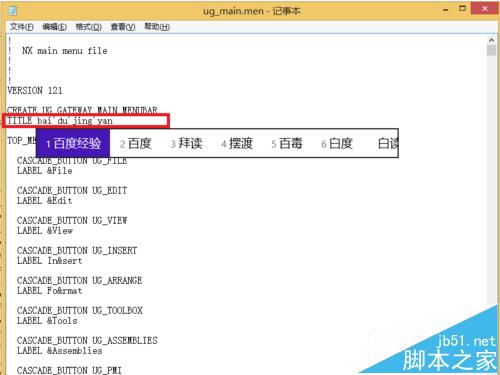The image size is (500, 375).
Task: Click the CASCADE_BUTTON UG_TOOLBOX line
Action: (x=80, y=311)
